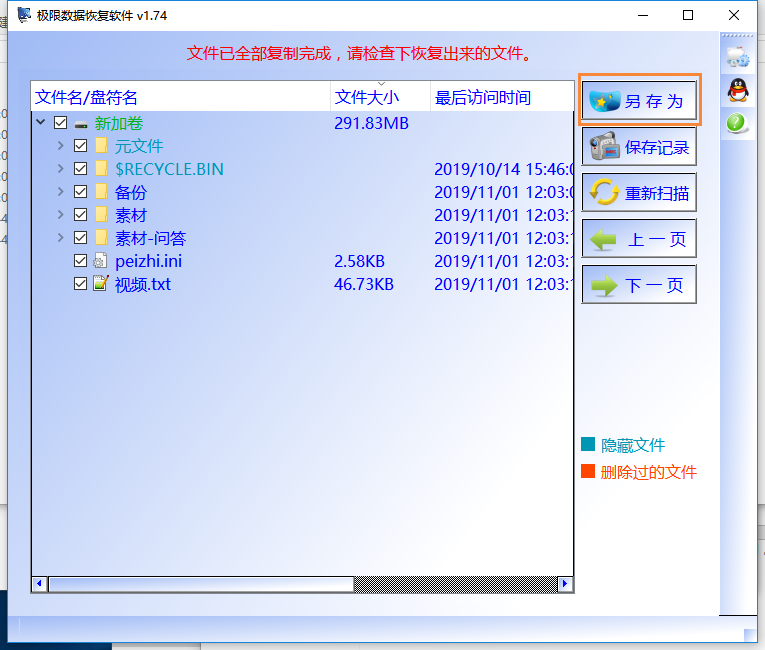Uncheck the 元文件 checkbox

click(x=81, y=145)
